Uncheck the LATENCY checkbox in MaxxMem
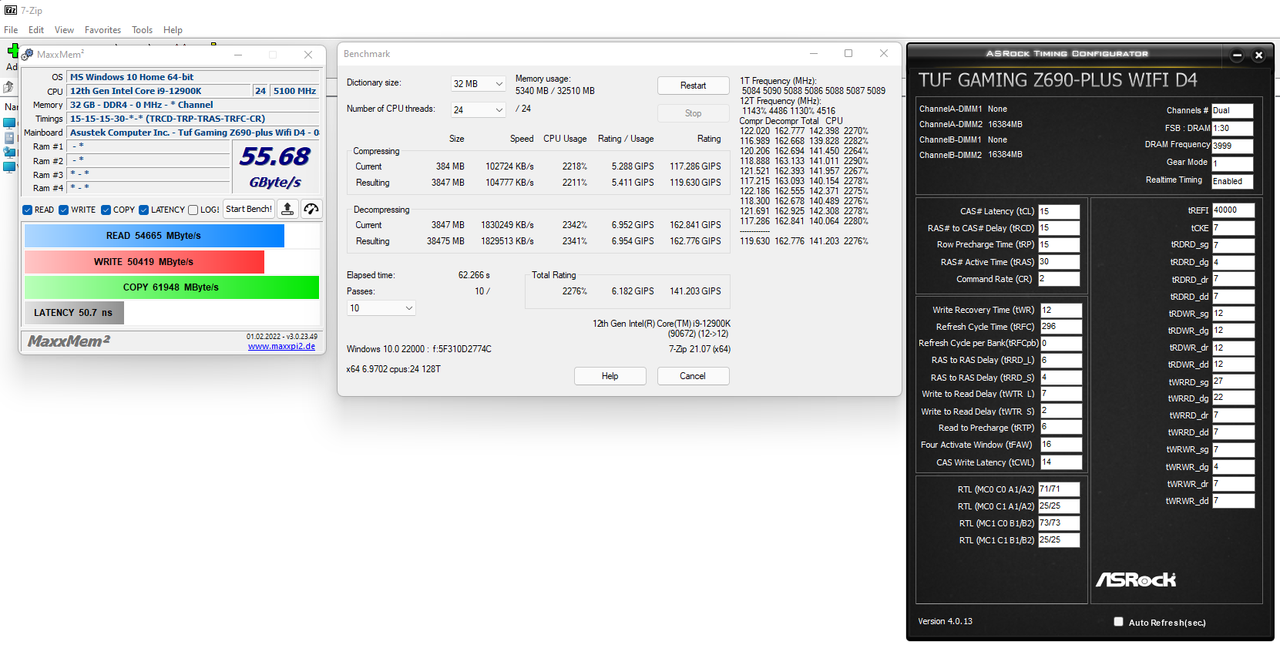 pos(144,210)
